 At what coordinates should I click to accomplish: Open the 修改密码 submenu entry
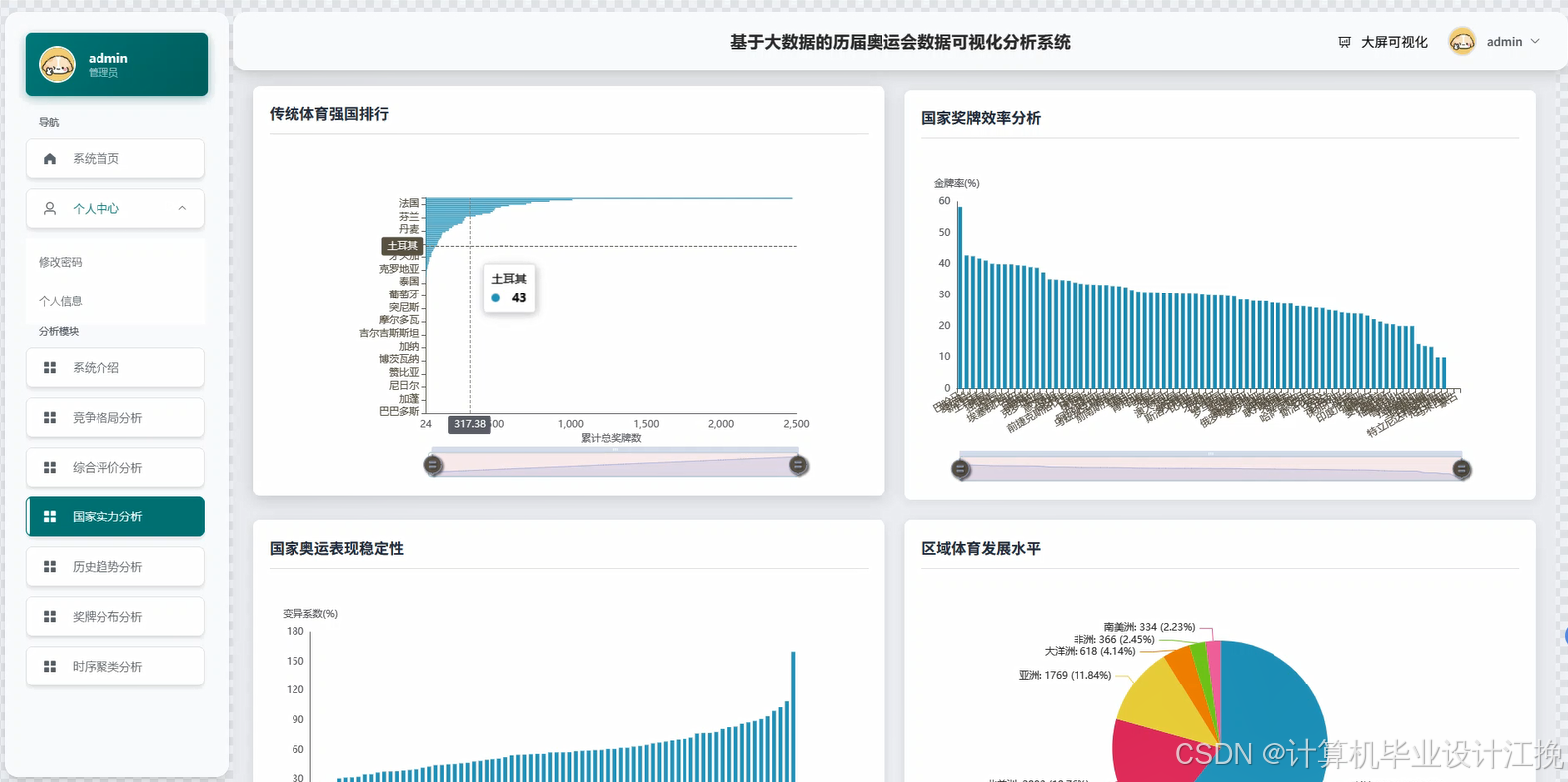point(115,263)
